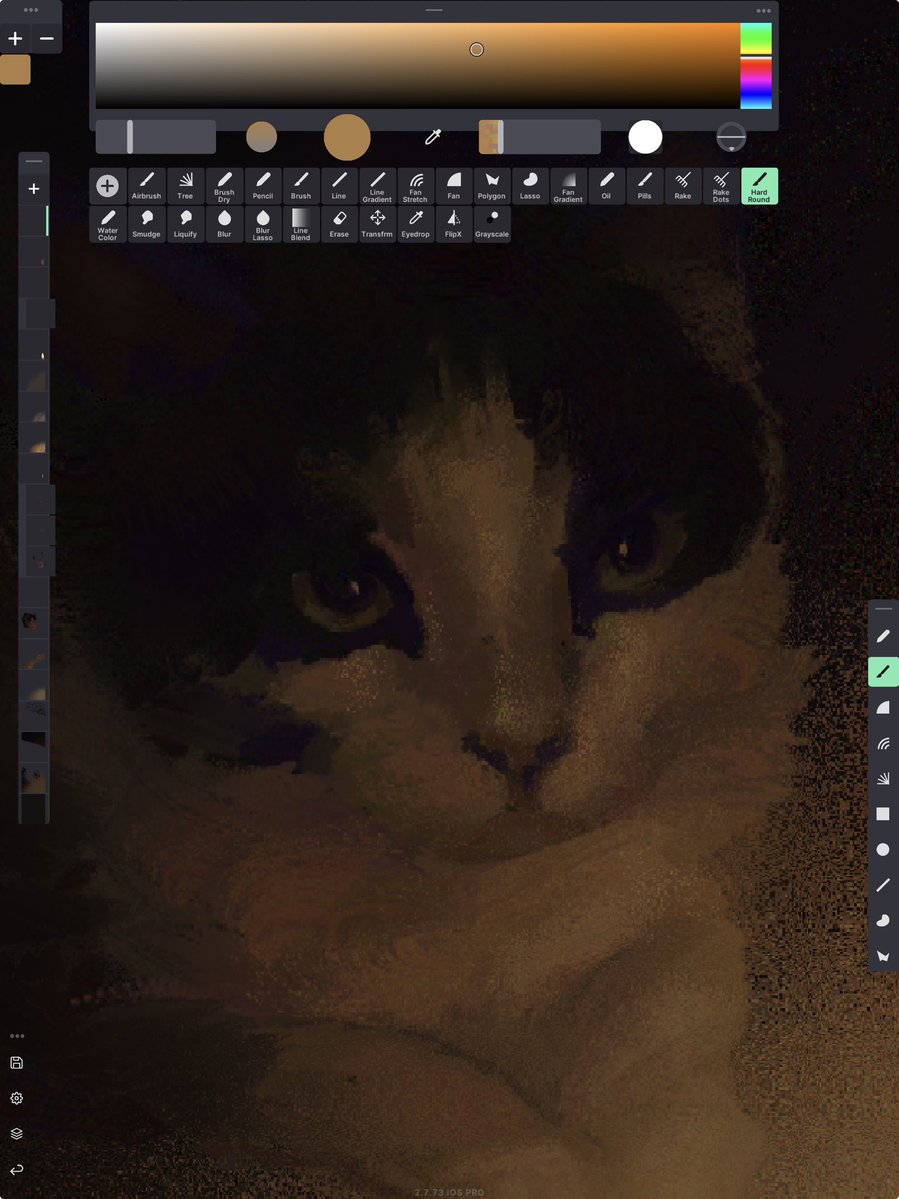Screen dimensions: 899x1199
Task: Select the active layer with the green marker
Action: click(34, 220)
